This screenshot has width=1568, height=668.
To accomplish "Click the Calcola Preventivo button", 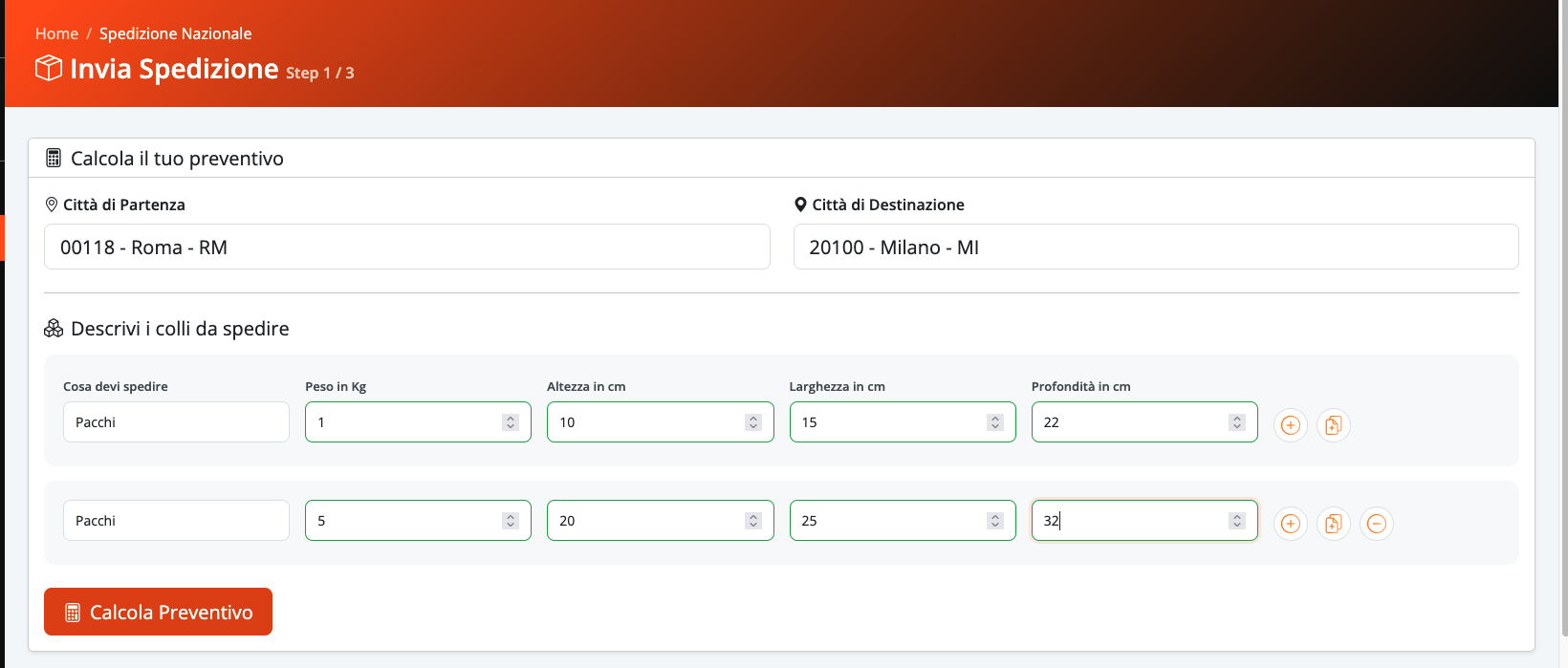I will (x=158, y=612).
